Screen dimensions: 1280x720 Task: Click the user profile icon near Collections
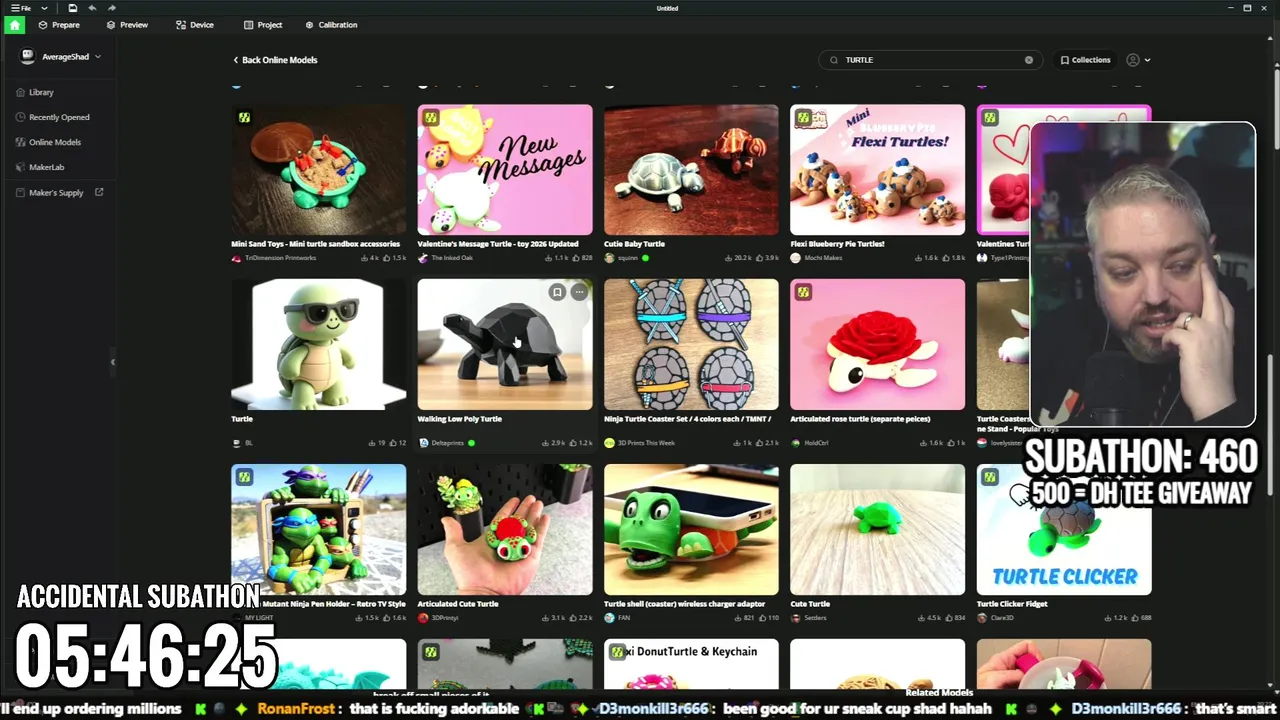[x=1133, y=60]
